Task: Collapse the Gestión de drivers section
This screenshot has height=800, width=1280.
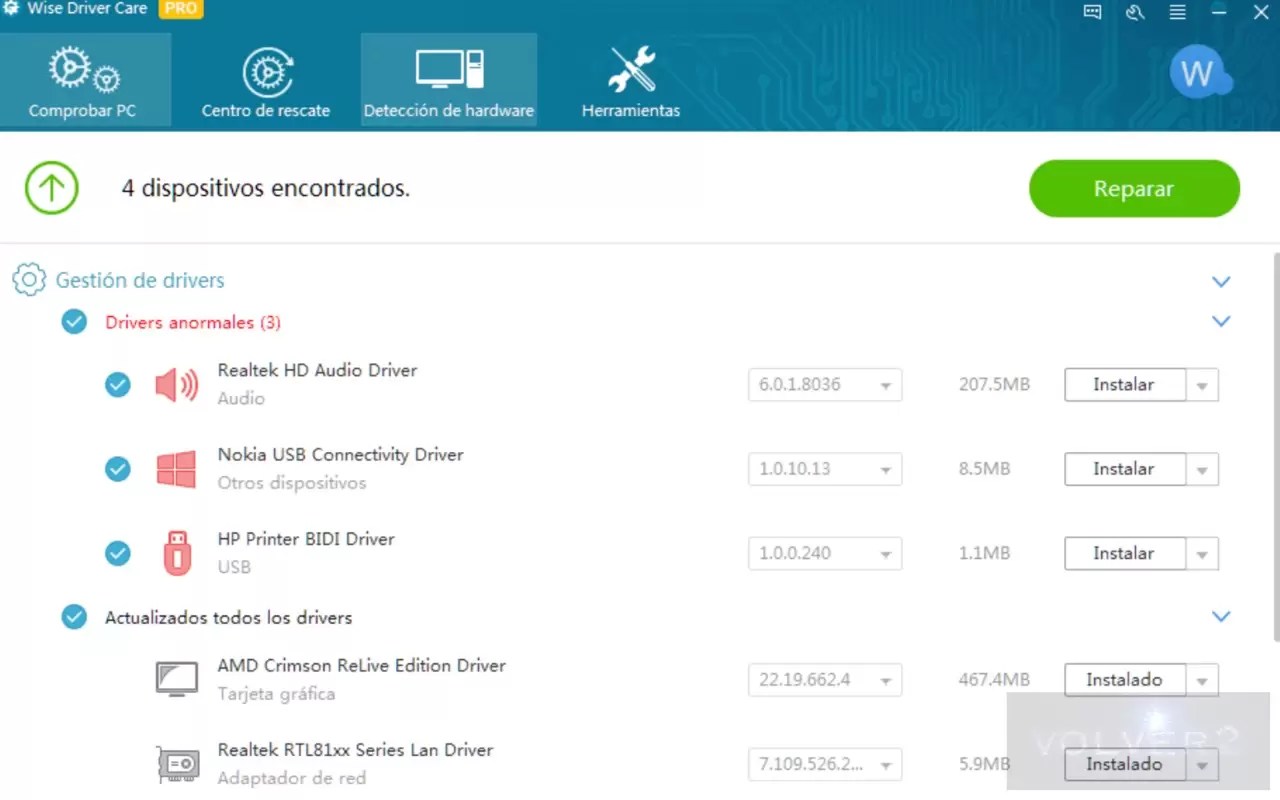Action: 1221,281
